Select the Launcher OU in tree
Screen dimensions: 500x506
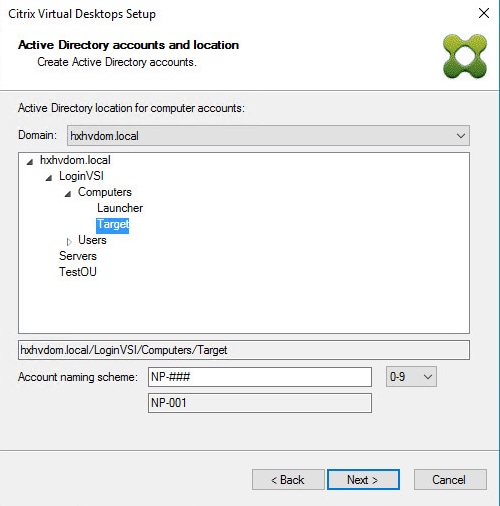click(120, 208)
